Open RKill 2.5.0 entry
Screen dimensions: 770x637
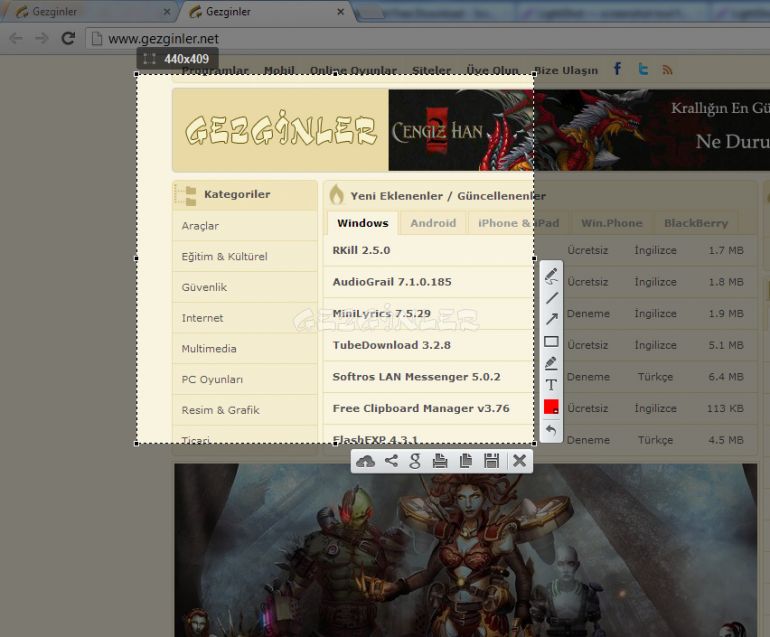click(x=361, y=250)
